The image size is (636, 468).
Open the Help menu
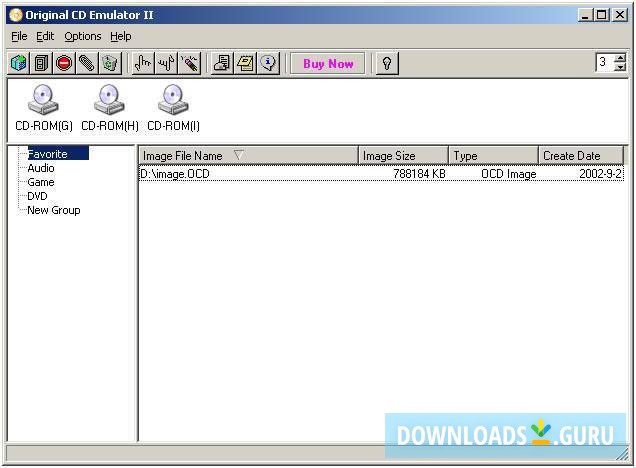(120, 36)
